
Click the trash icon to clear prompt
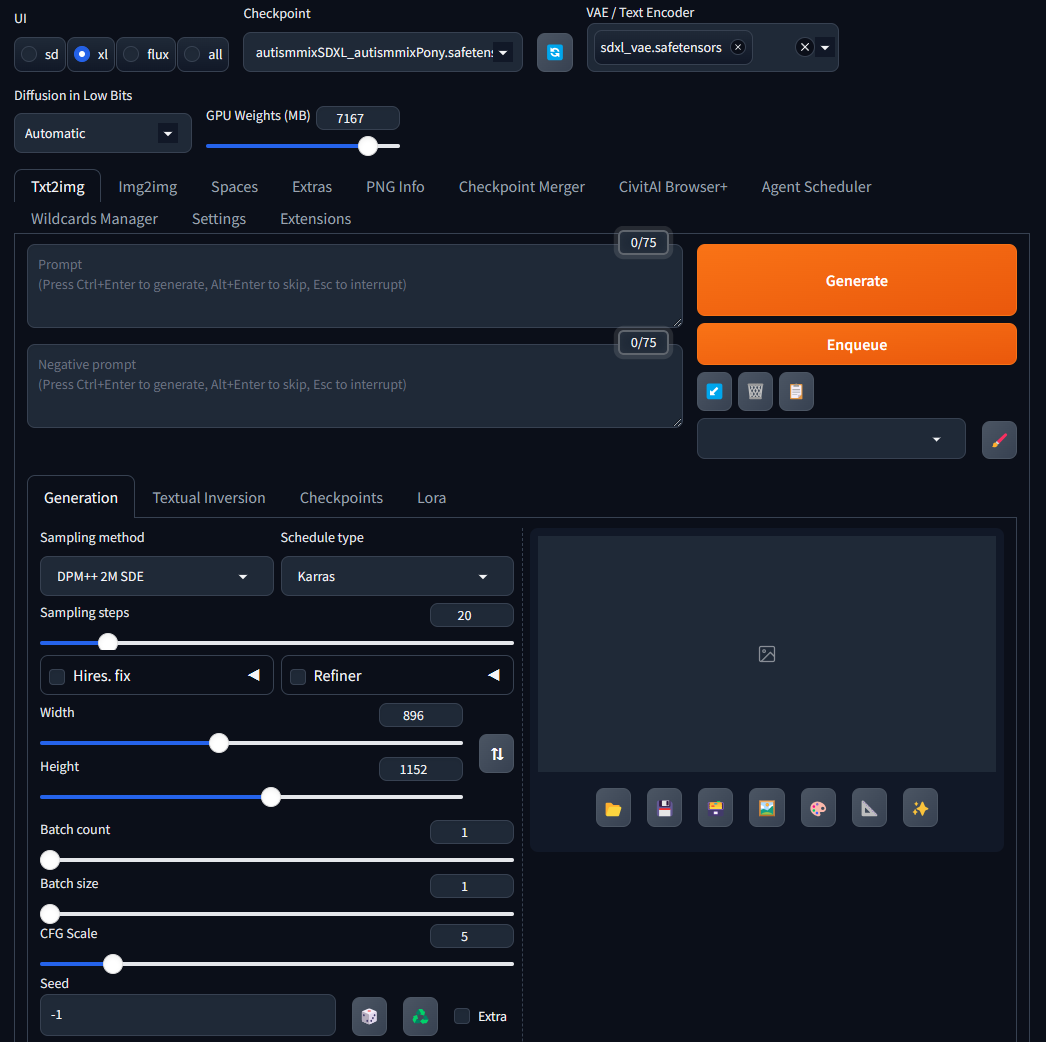pyautogui.click(x=755, y=392)
